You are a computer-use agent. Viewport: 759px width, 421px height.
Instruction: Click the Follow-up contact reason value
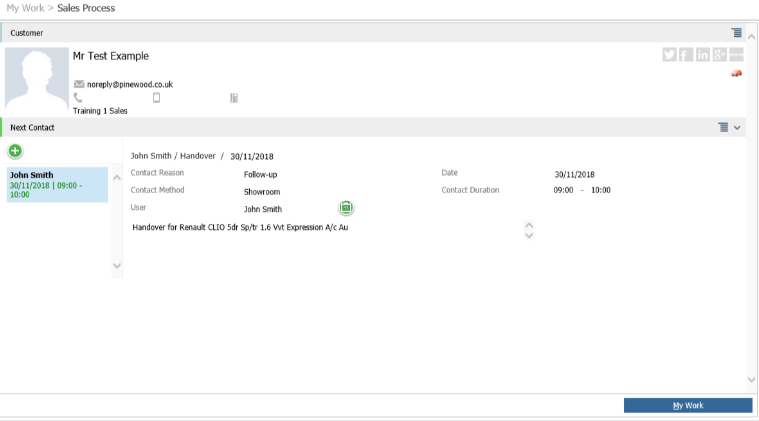coord(260,174)
